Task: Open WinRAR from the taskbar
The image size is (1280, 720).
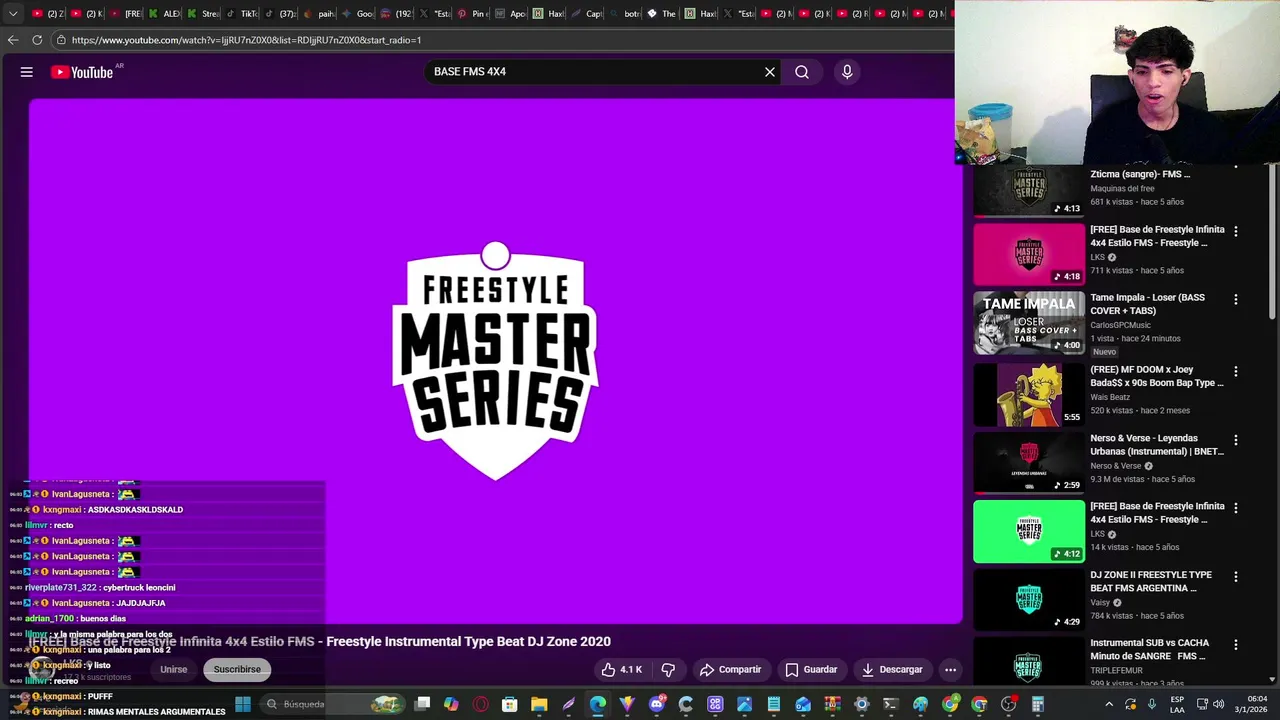Action: (x=833, y=704)
